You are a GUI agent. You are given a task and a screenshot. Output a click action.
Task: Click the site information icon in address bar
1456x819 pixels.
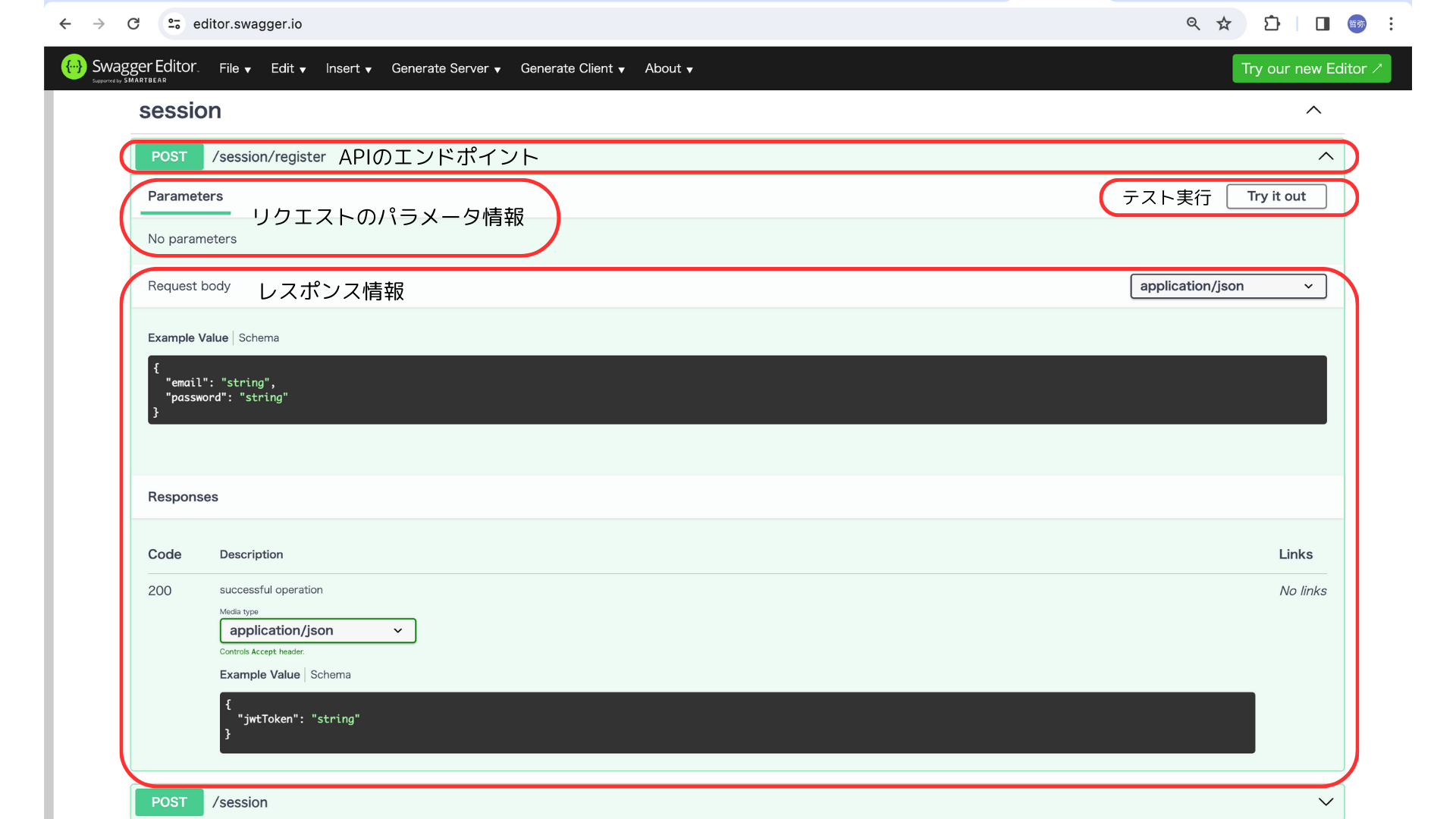(174, 24)
